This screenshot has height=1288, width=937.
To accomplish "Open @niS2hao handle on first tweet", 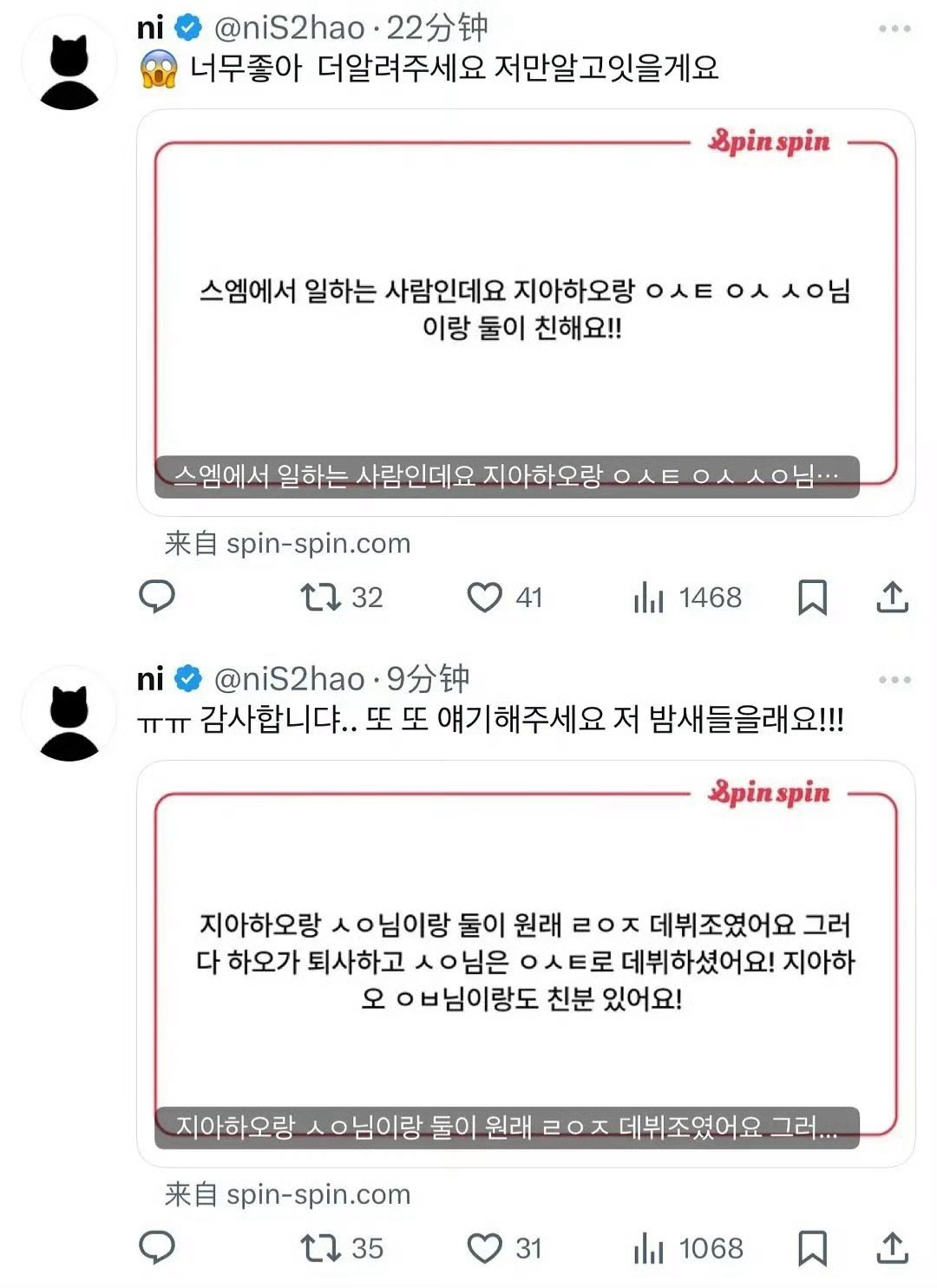I will click(289, 28).
